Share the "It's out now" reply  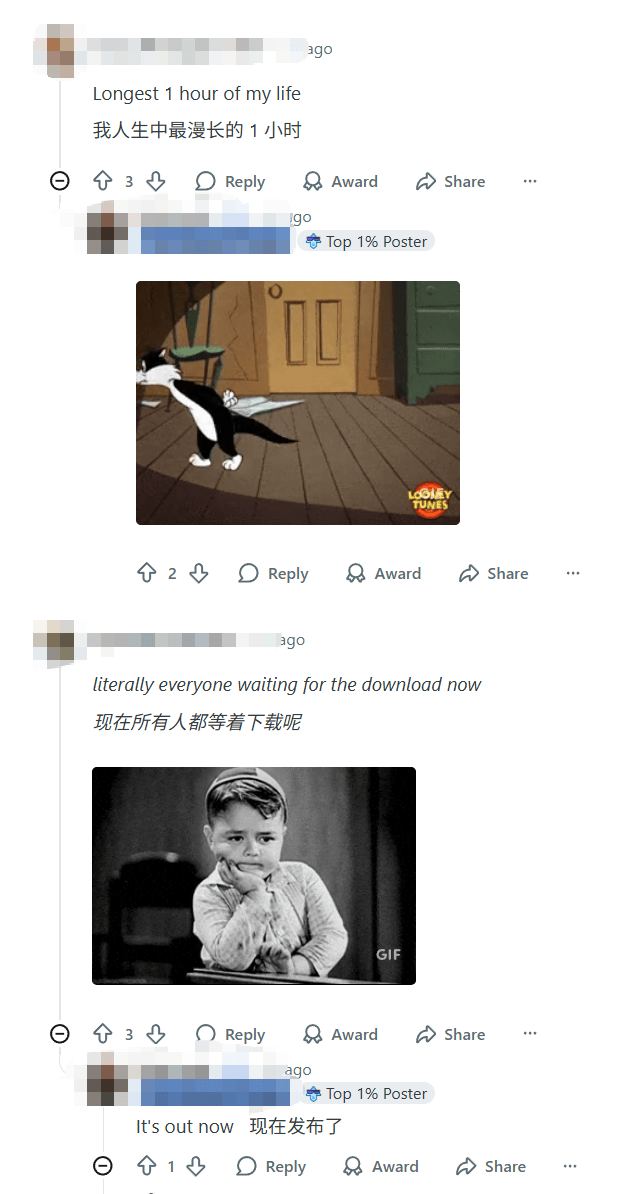click(x=491, y=1166)
